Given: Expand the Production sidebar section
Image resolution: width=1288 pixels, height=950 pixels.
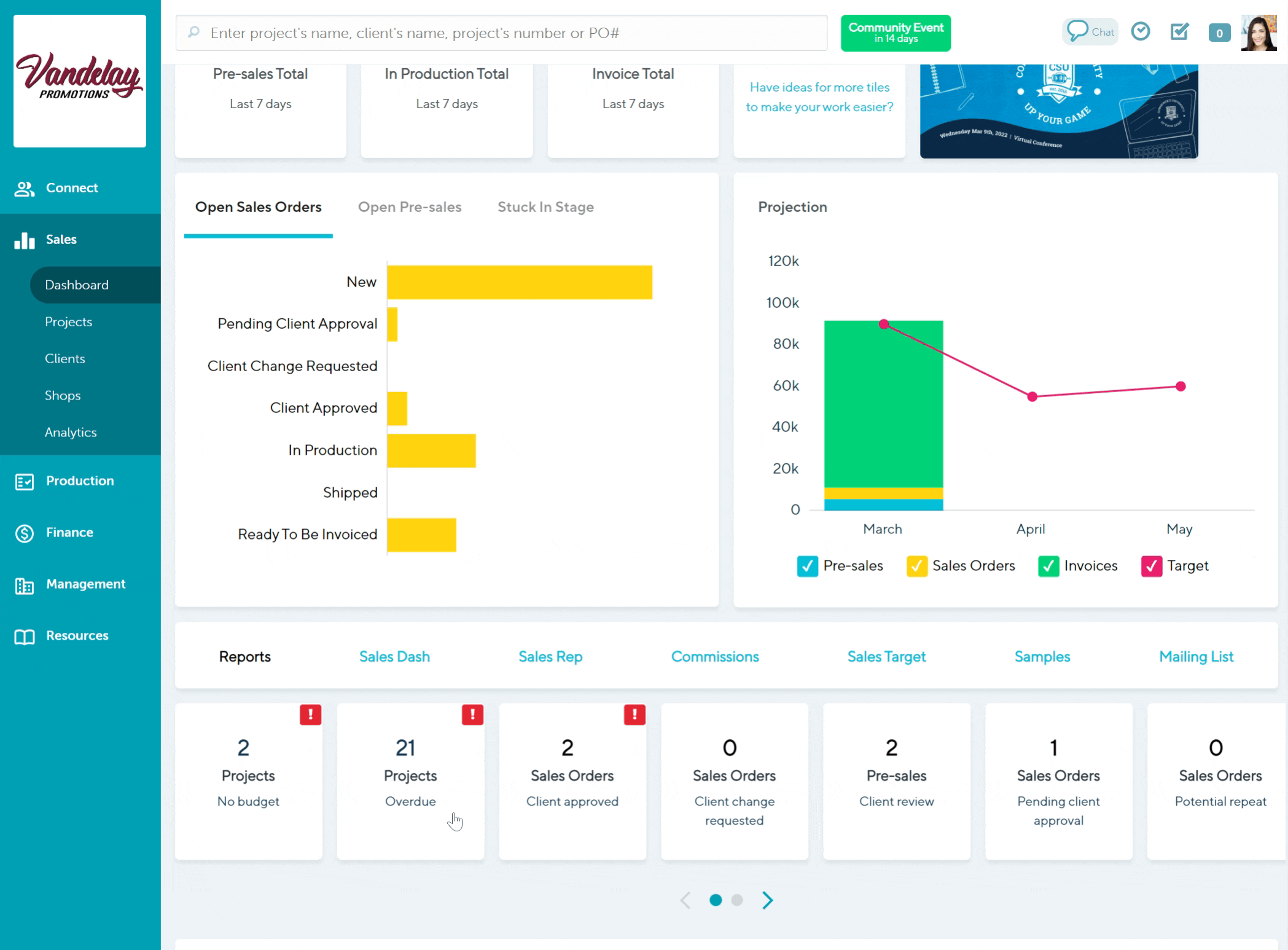Looking at the screenshot, I should tap(80, 481).
